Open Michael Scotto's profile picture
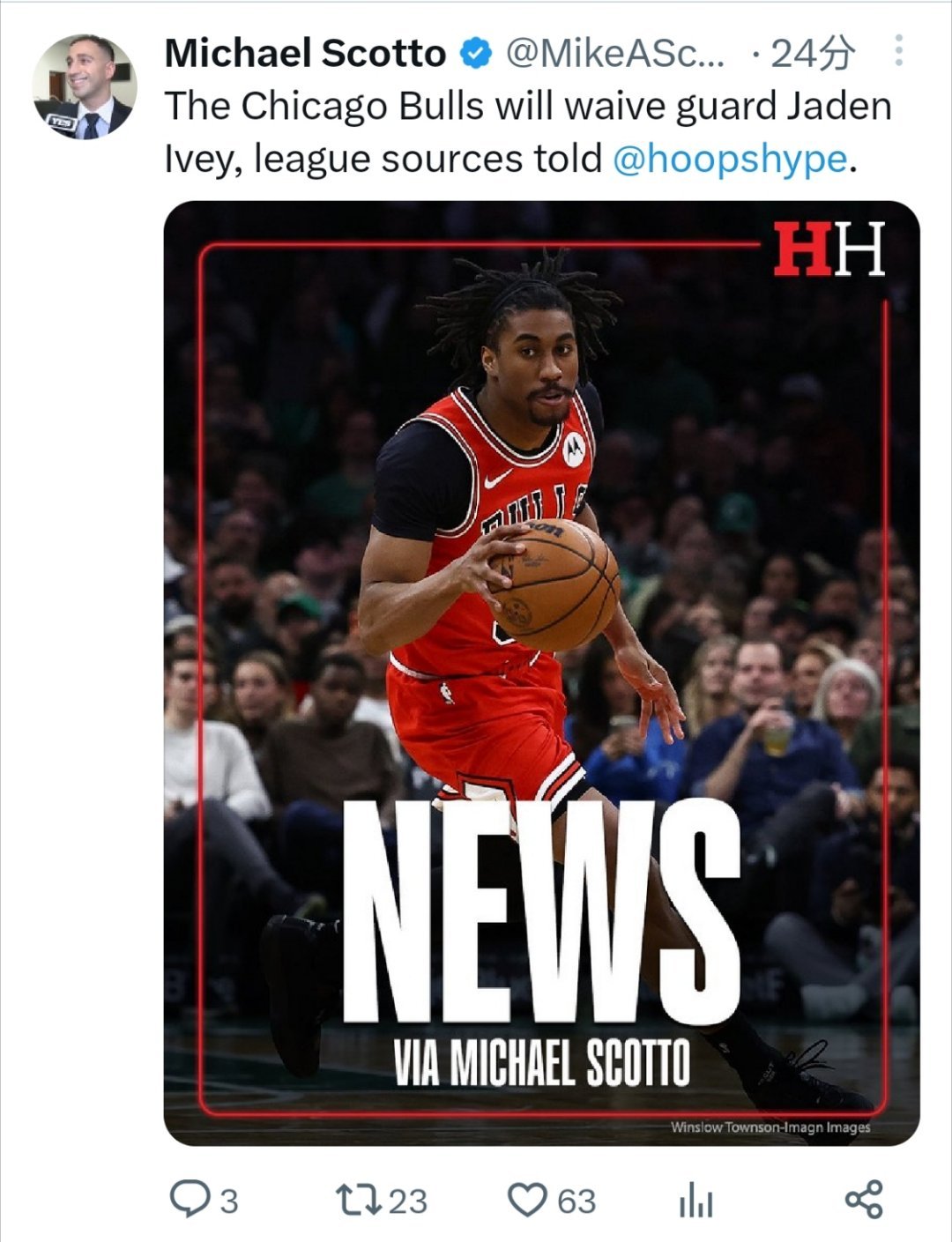952x1242 pixels. [85, 86]
